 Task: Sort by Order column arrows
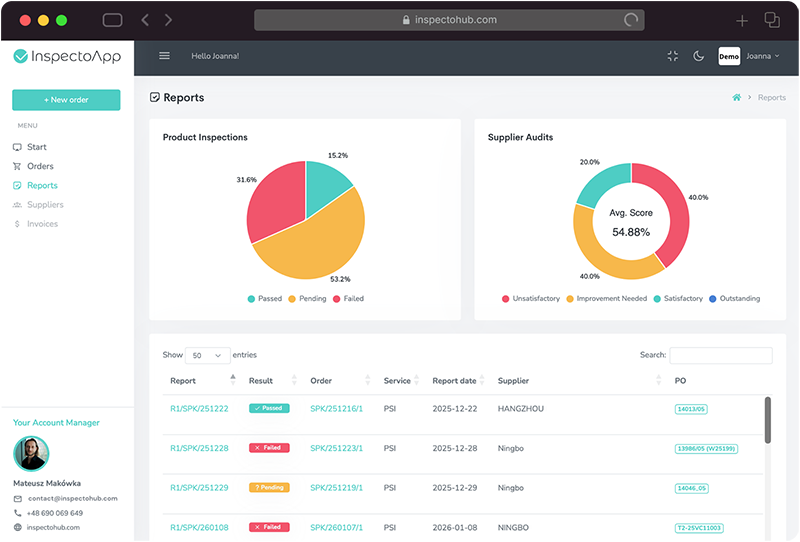pos(367,380)
